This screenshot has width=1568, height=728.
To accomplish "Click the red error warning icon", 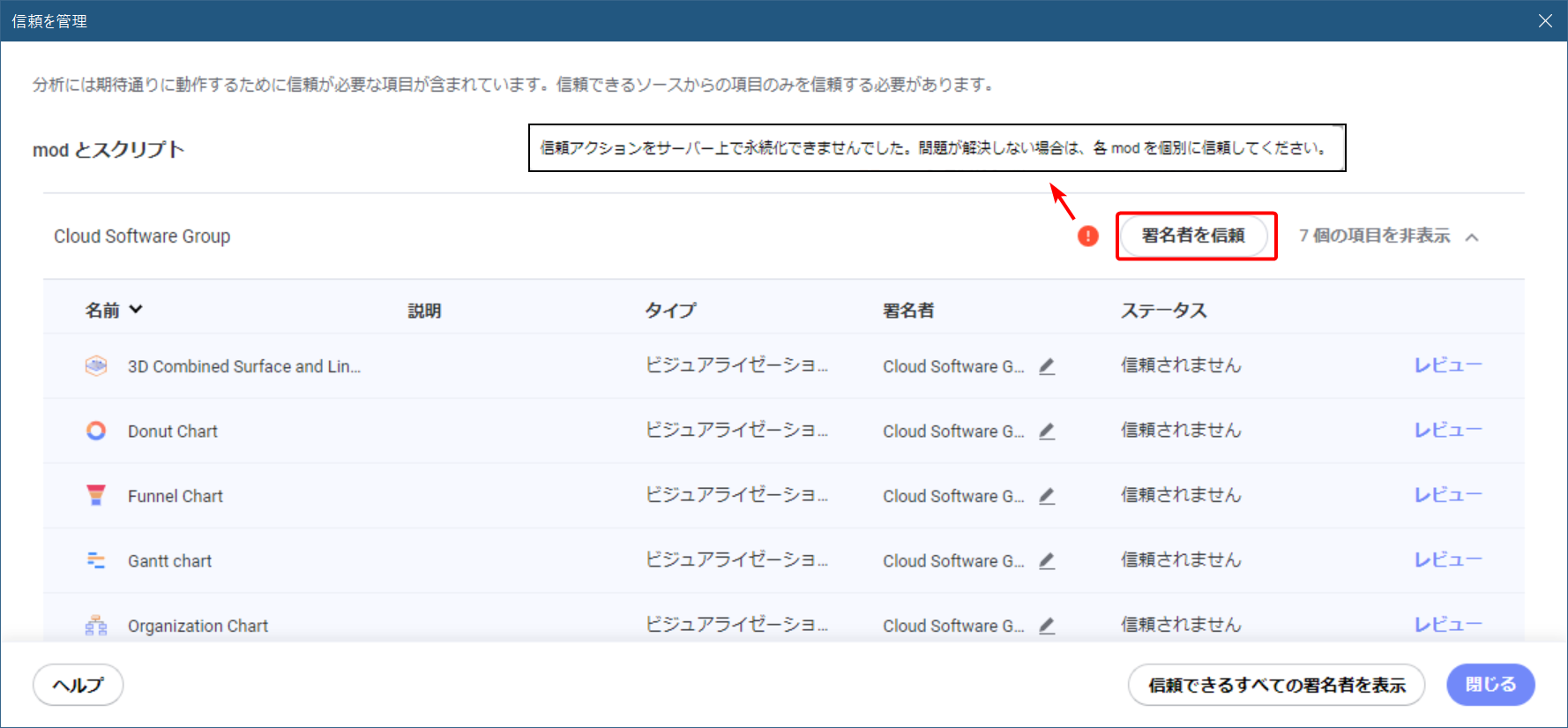I will (x=1088, y=236).
